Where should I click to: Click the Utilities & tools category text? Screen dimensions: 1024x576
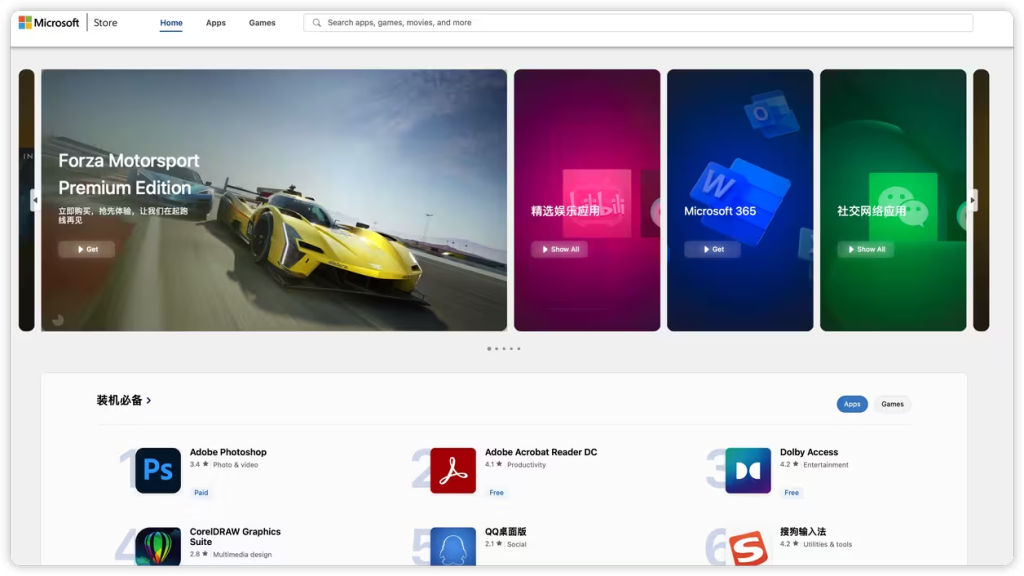point(827,544)
